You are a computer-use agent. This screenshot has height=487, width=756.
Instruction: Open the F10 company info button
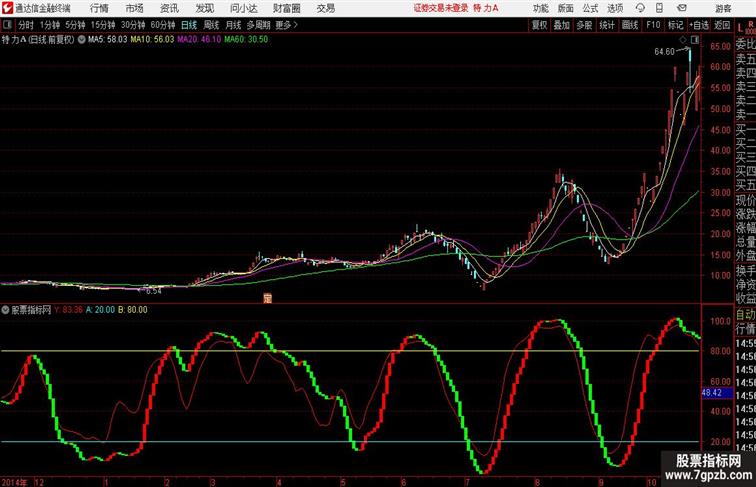coord(653,25)
